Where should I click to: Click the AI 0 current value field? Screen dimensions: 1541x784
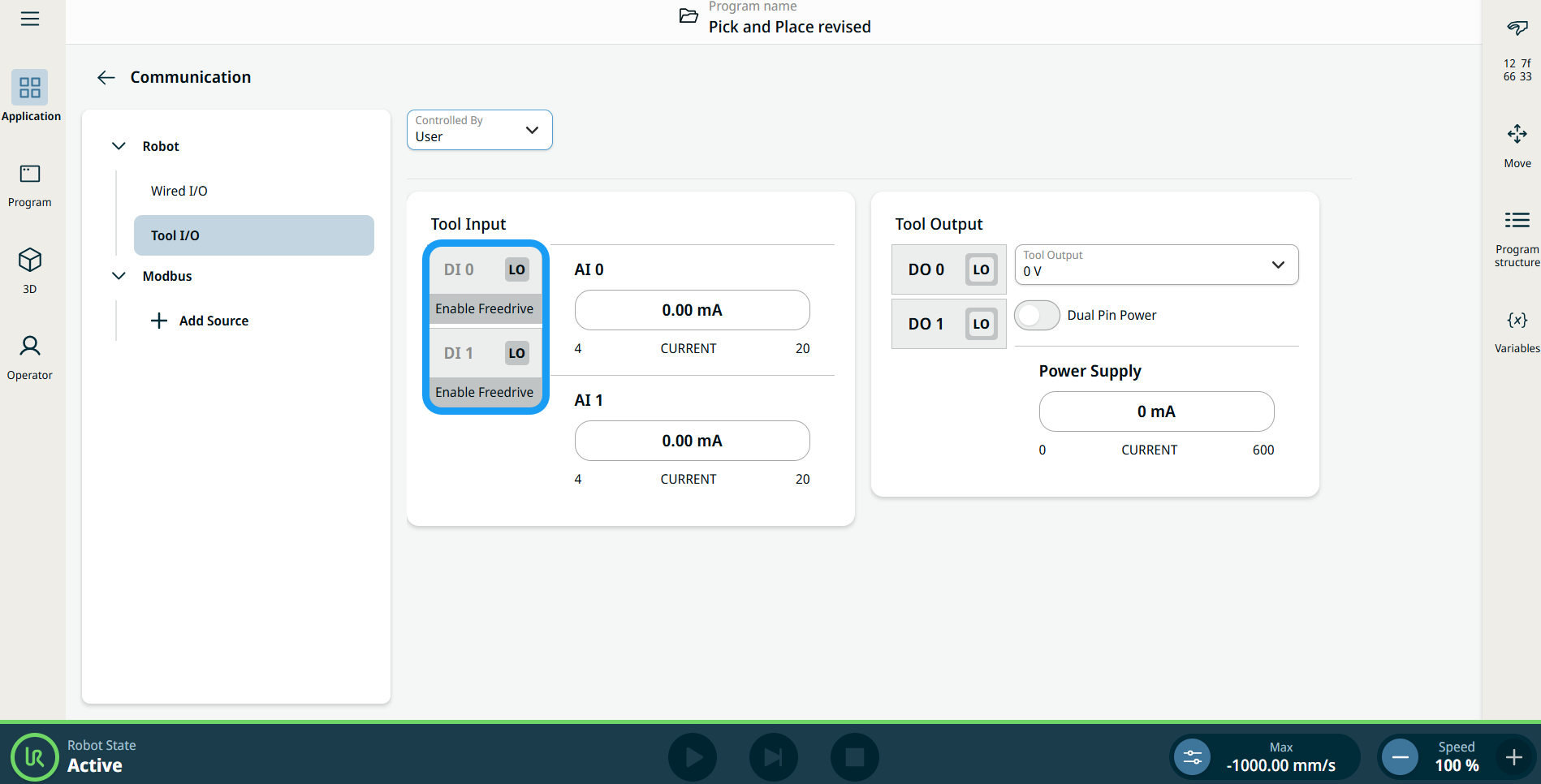click(x=692, y=310)
